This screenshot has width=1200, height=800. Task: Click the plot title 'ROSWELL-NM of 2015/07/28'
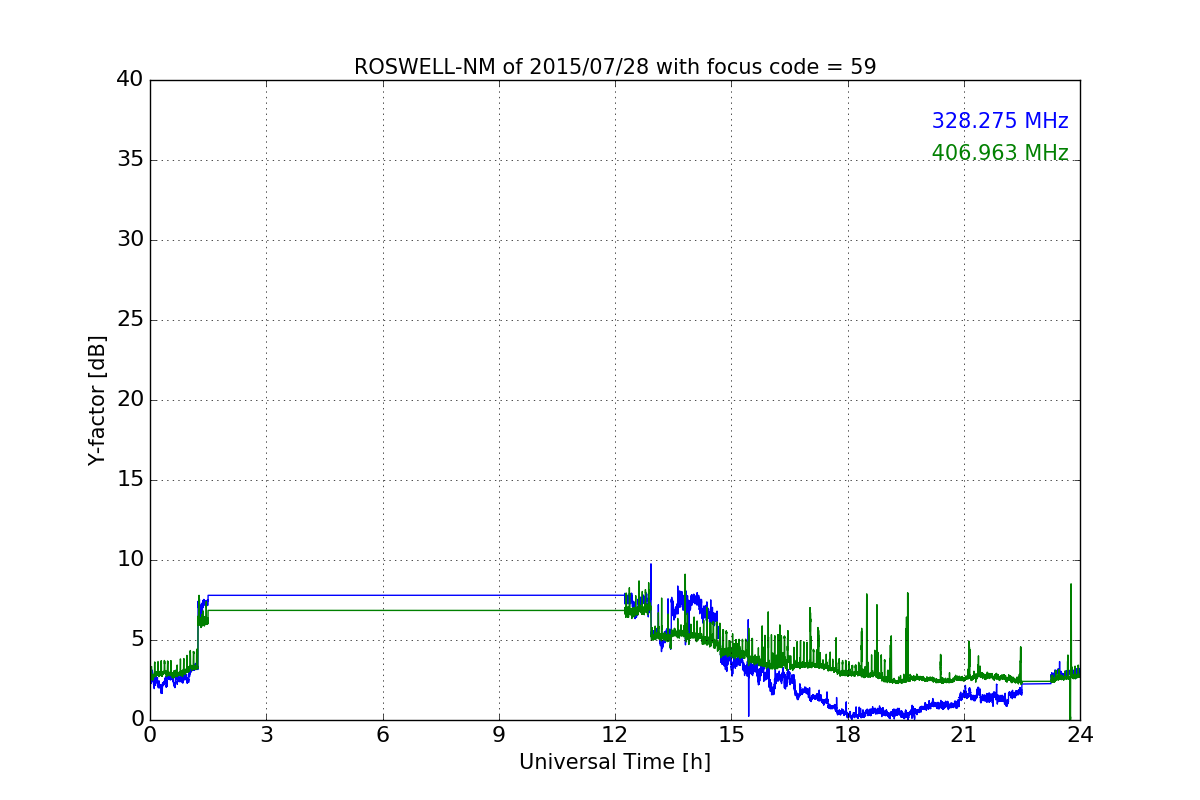point(615,67)
